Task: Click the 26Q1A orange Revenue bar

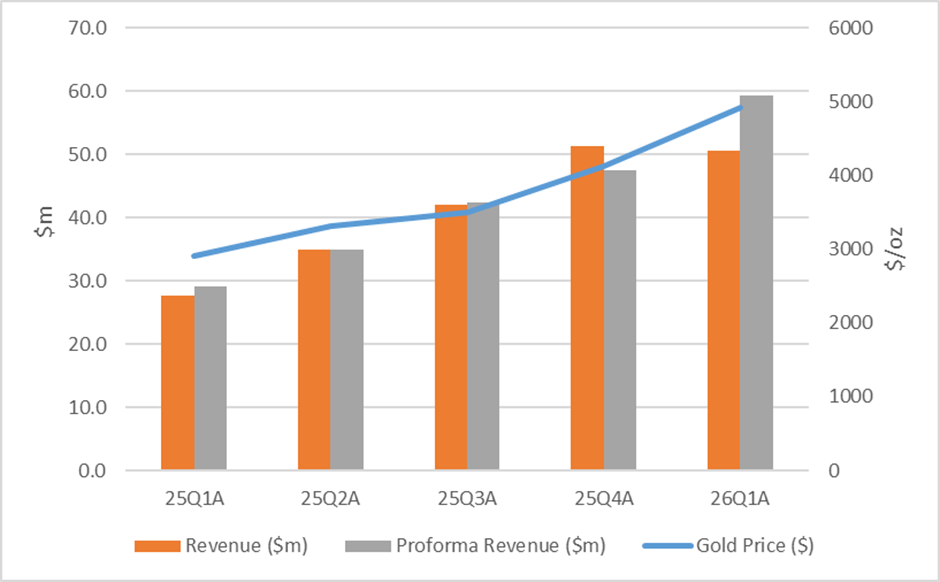Action: 724,310
